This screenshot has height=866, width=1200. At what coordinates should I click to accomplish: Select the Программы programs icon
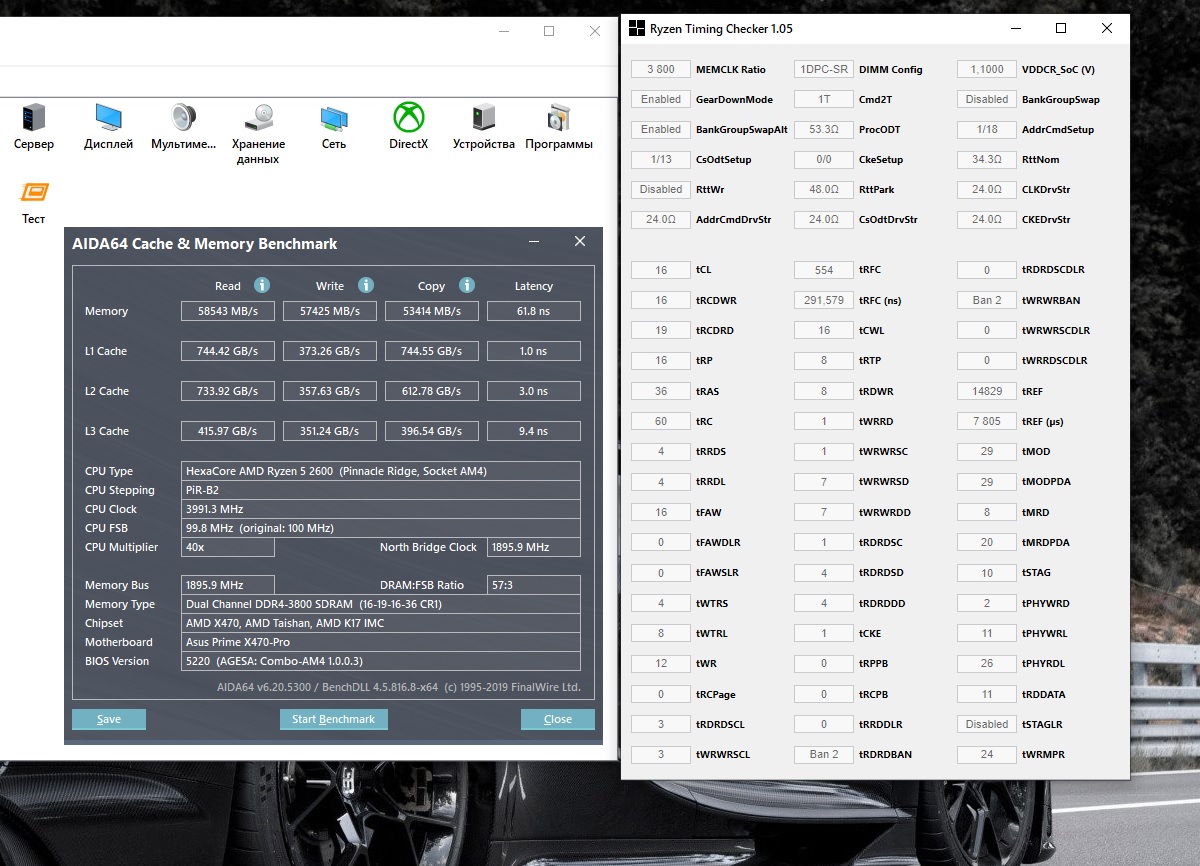pos(559,119)
